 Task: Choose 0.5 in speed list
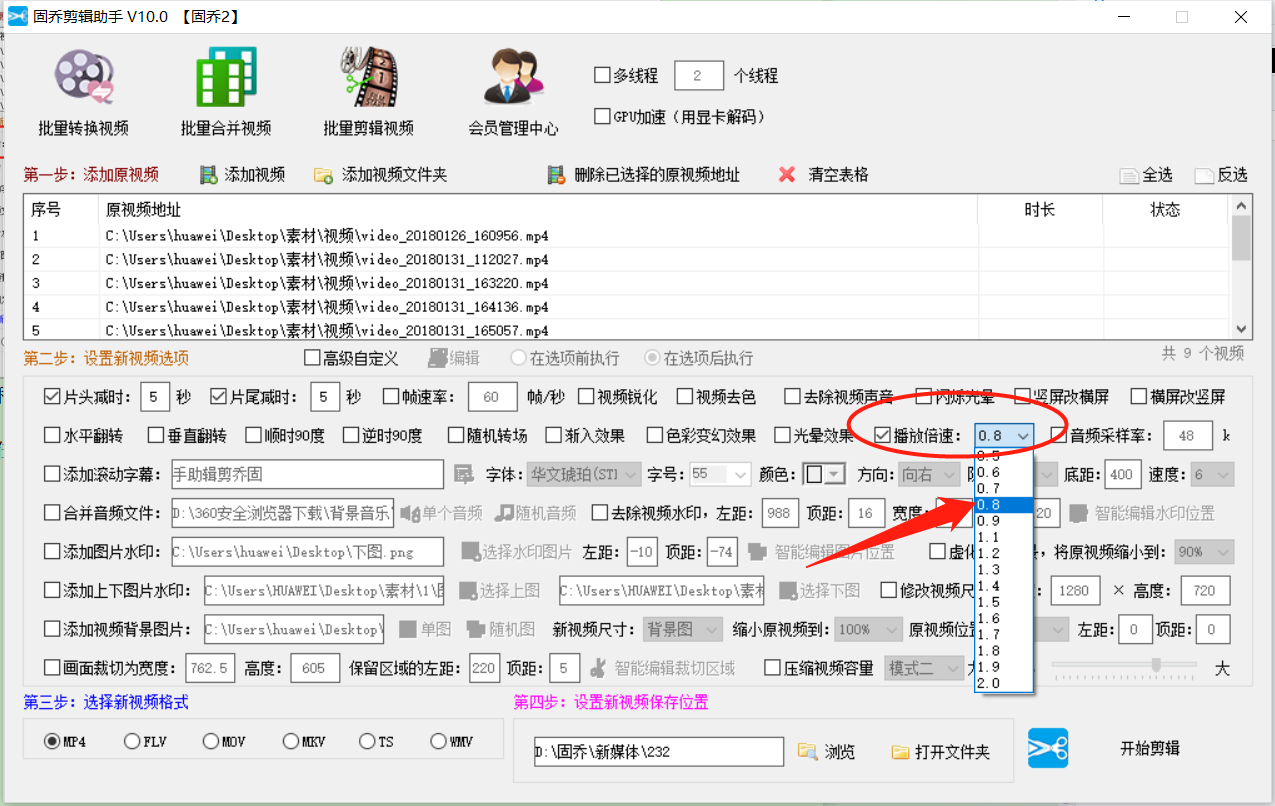[x=1004, y=455]
